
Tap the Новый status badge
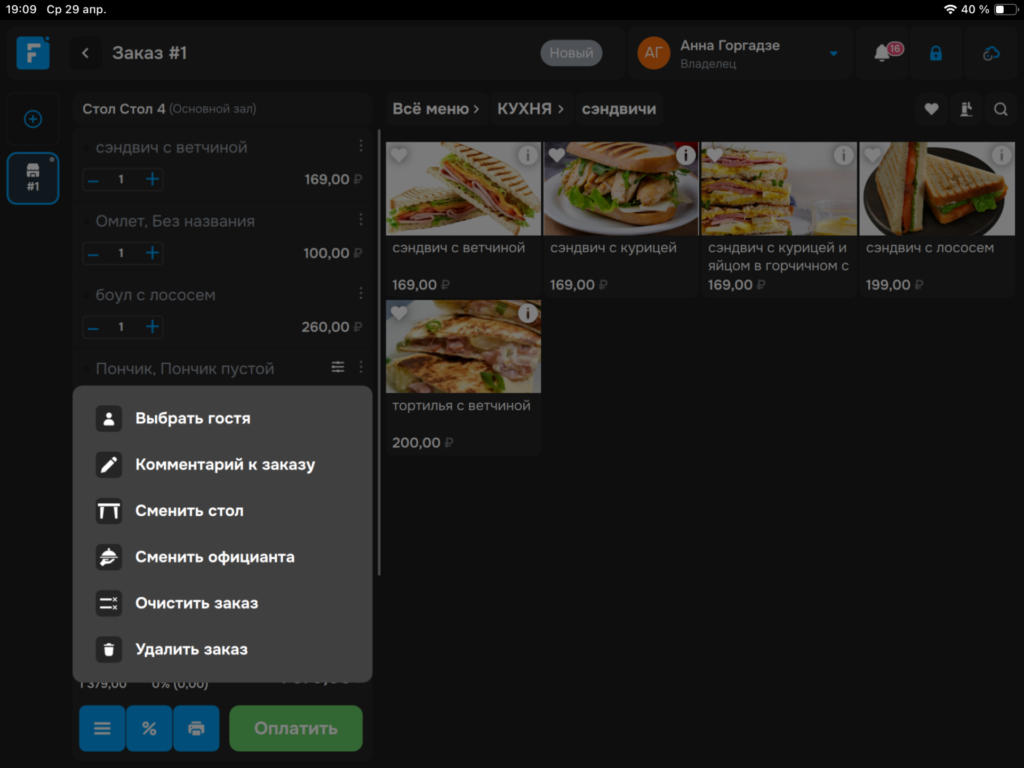571,53
